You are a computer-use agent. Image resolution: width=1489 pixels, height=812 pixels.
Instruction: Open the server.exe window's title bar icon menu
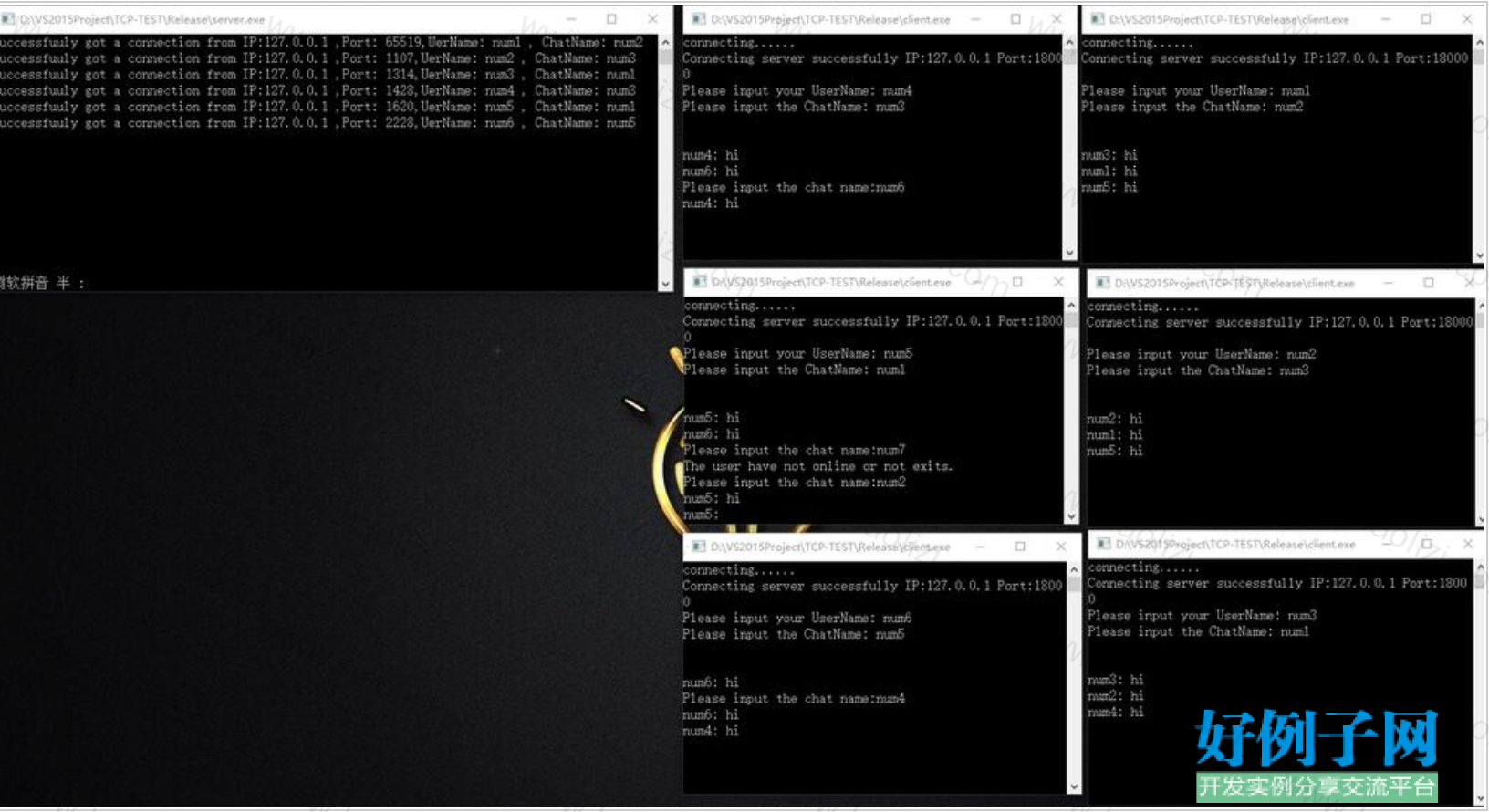click(x=8, y=19)
